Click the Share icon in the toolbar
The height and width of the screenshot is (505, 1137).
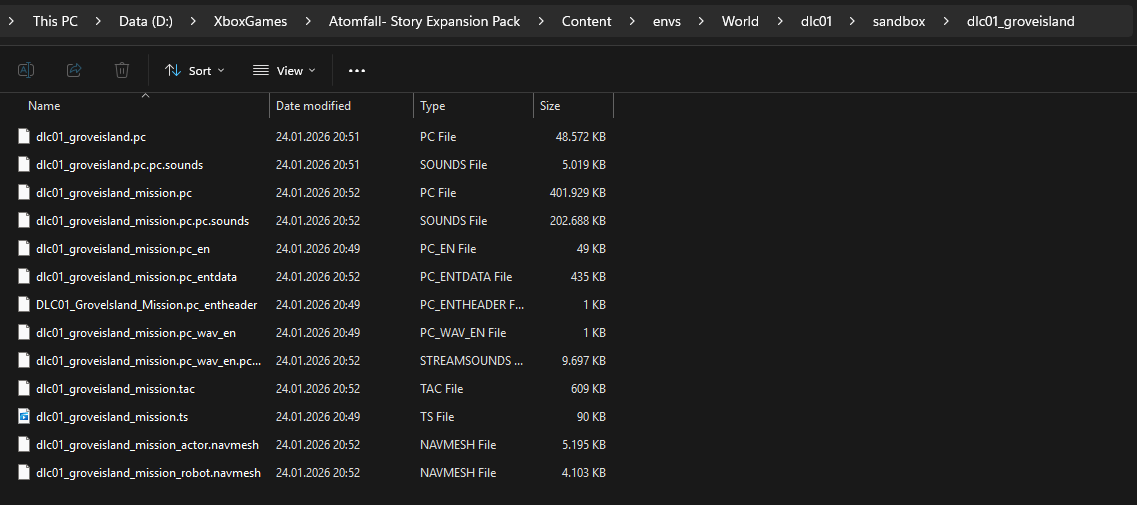click(74, 70)
